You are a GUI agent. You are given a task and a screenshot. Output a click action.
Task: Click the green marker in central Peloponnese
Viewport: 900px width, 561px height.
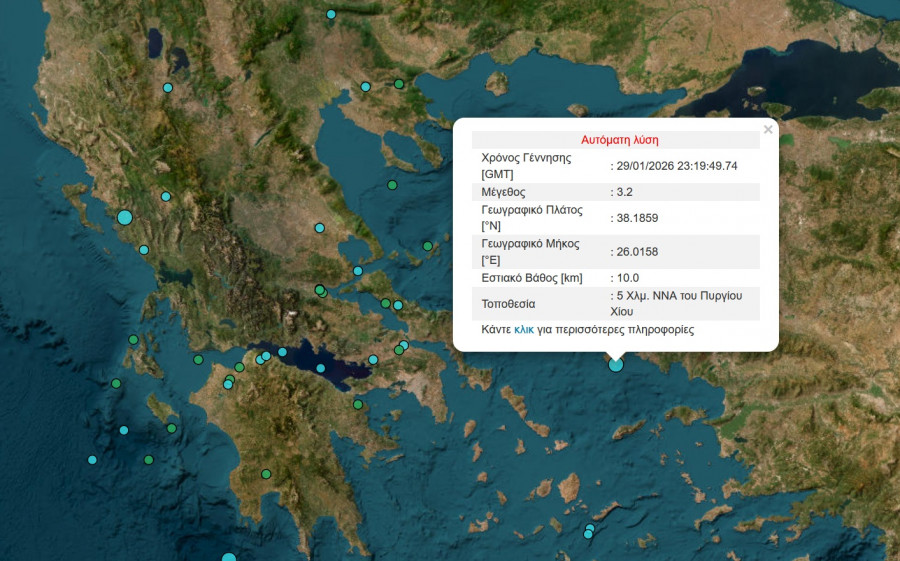tap(267, 474)
